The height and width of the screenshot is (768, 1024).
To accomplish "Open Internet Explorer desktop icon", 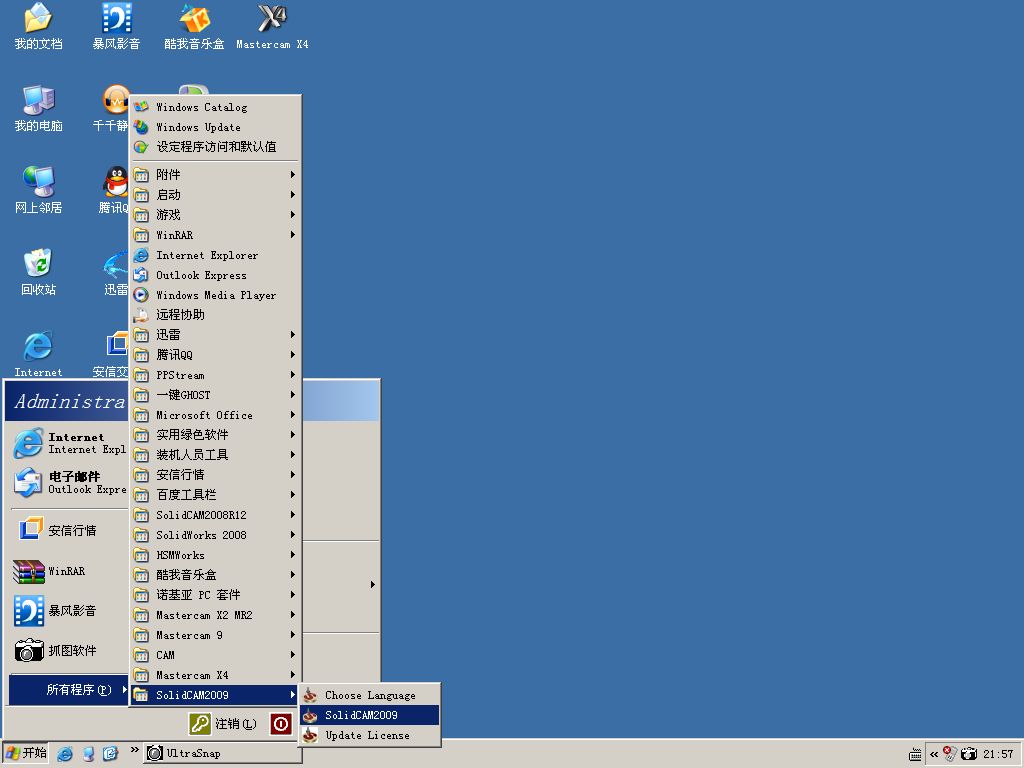I will click(x=38, y=354).
